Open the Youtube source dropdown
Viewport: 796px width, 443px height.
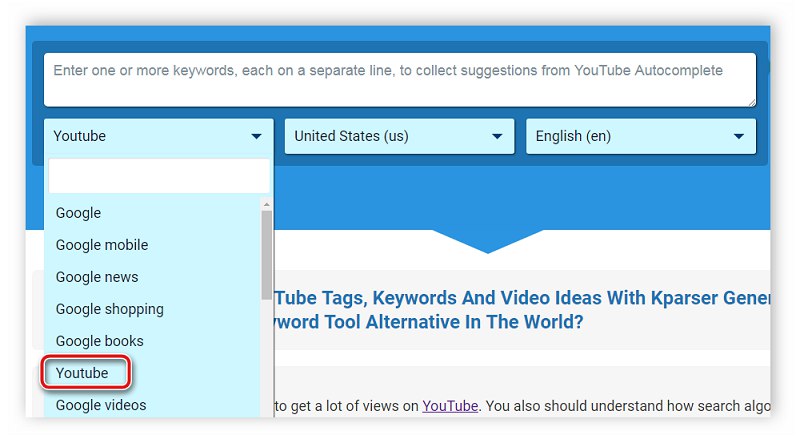pos(158,136)
